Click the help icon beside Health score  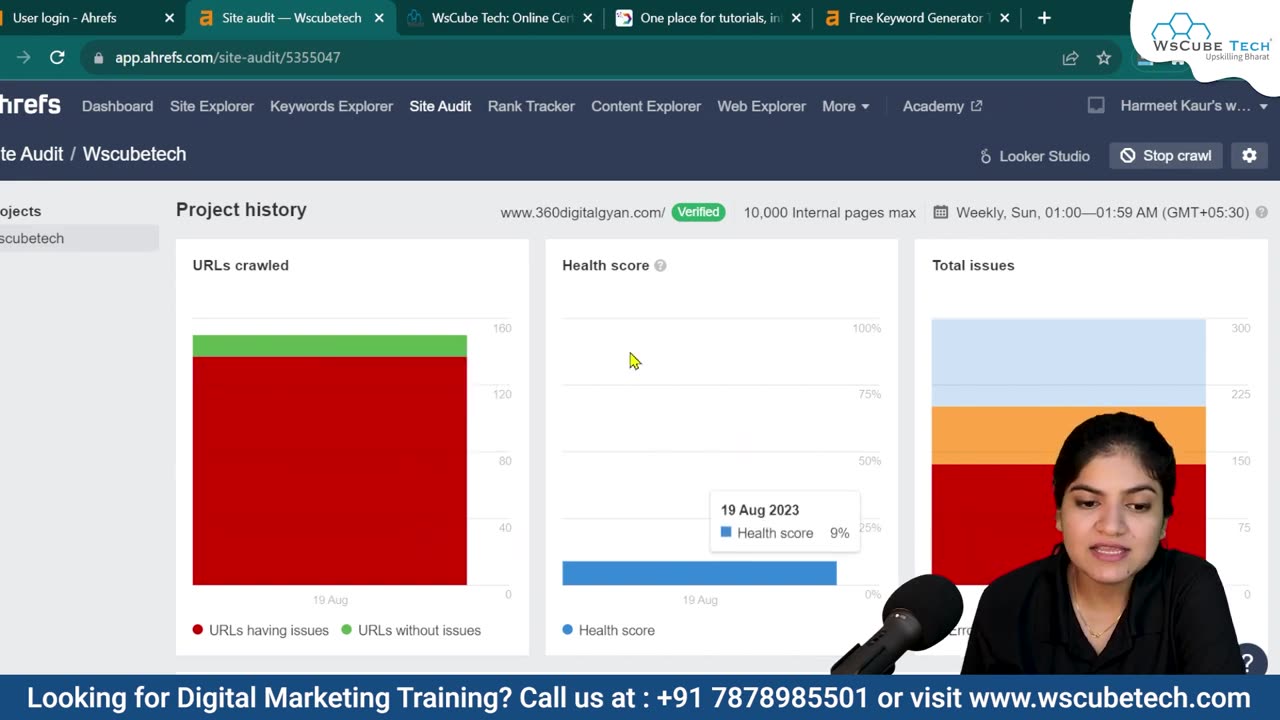[x=660, y=265]
